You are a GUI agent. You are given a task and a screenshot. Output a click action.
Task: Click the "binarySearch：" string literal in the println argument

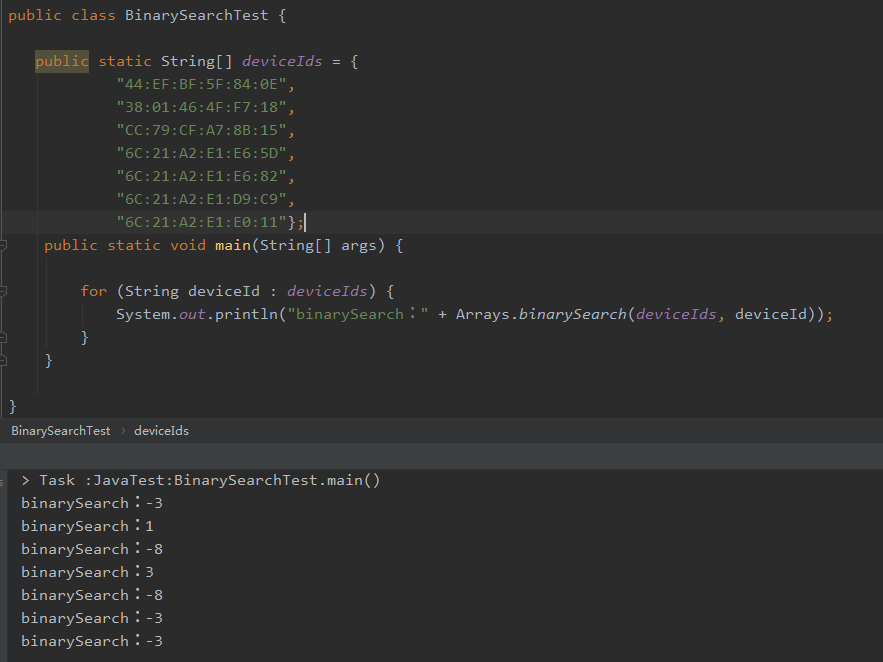click(358, 314)
